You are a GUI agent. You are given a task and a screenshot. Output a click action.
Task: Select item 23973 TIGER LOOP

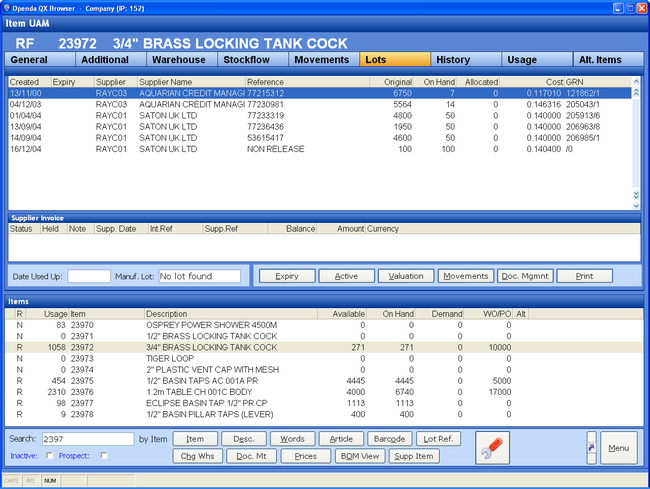324,359
